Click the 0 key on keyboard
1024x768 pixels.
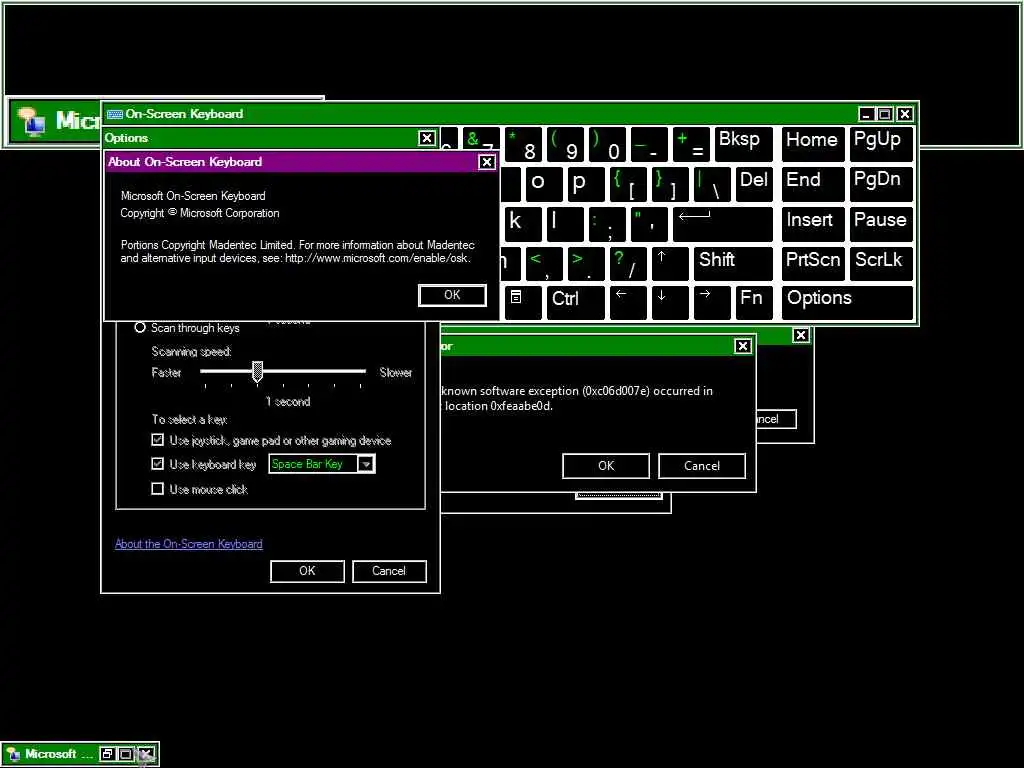click(607, 144)
